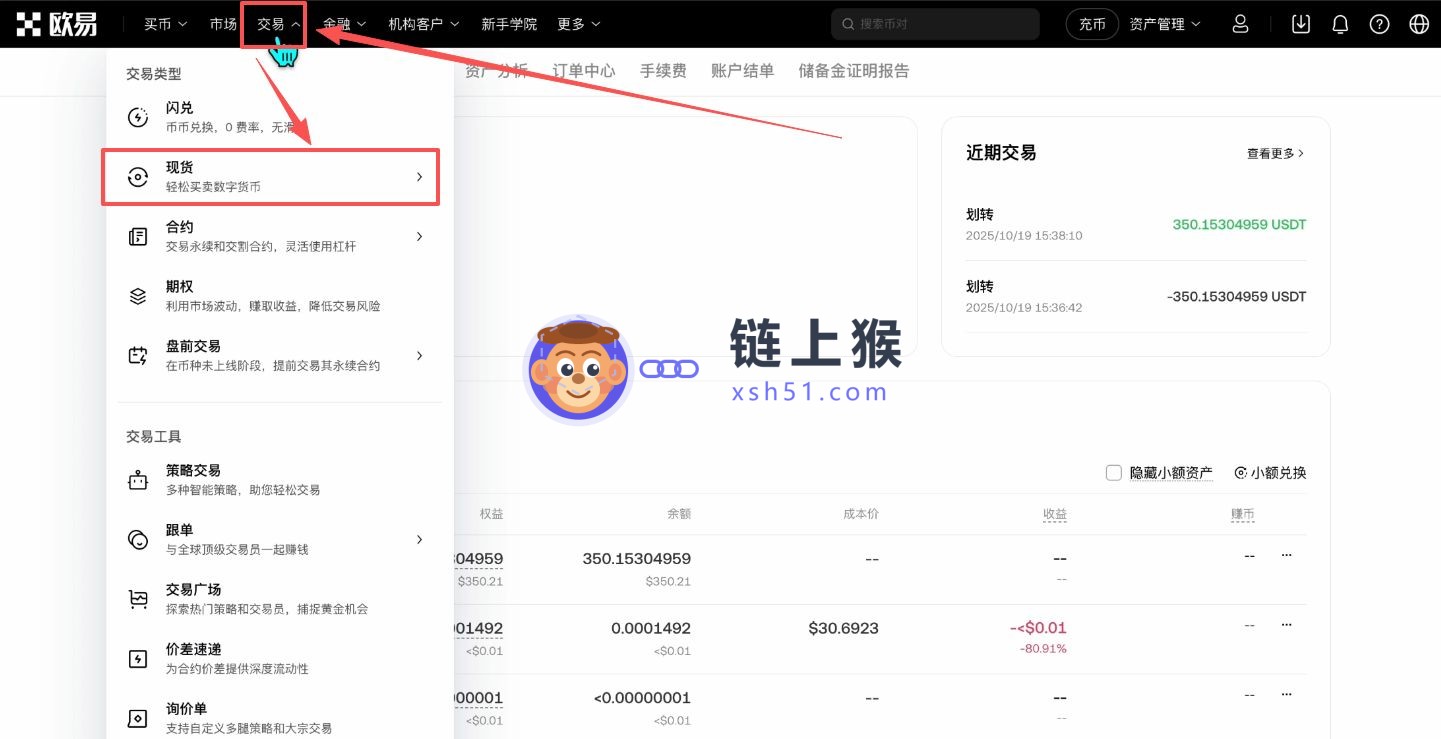Click the $30.6923 cost price cell

click(x=844, y=628)
